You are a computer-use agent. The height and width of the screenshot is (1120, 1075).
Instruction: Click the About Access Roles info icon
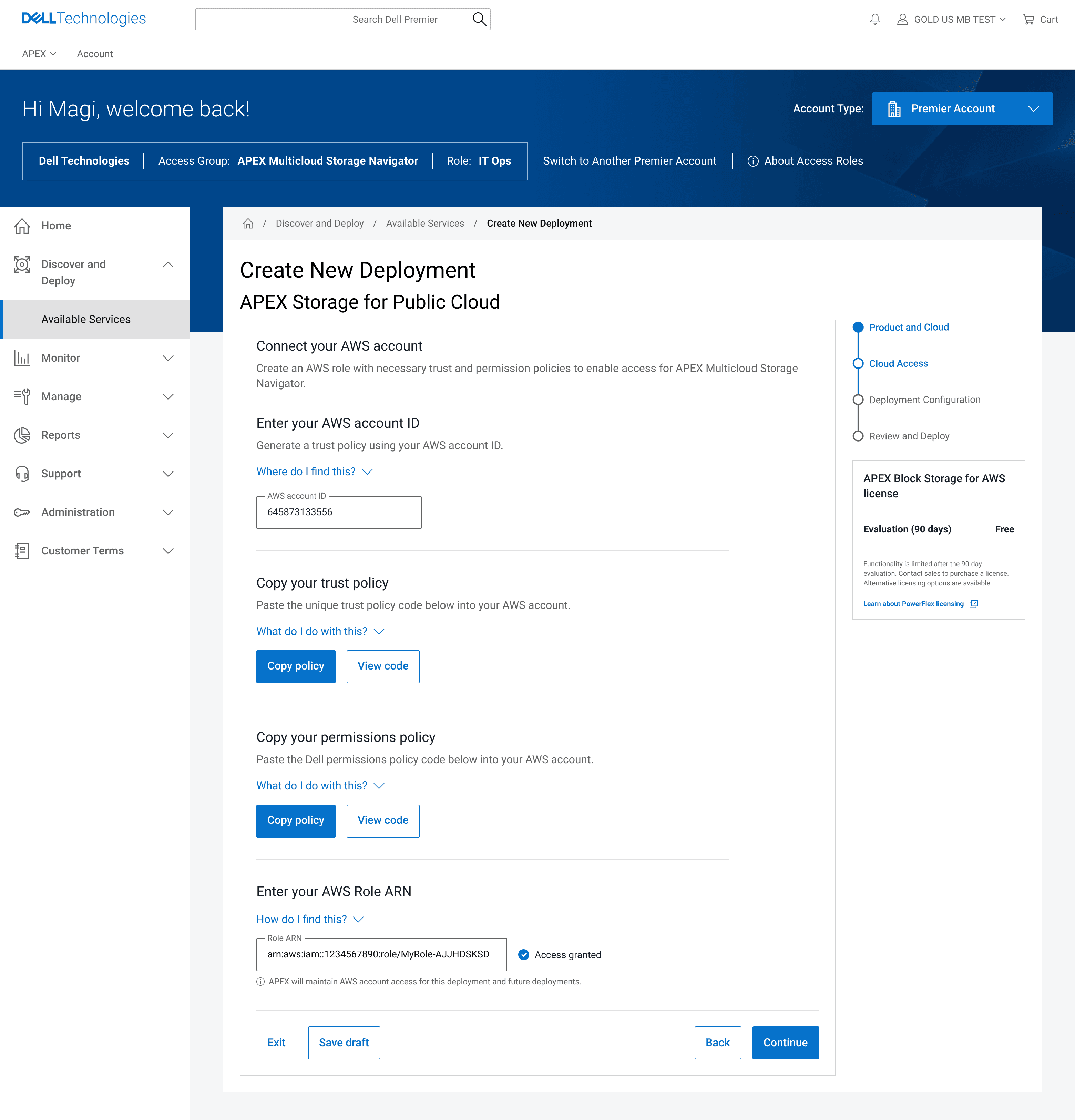click(x=753, y=161)
